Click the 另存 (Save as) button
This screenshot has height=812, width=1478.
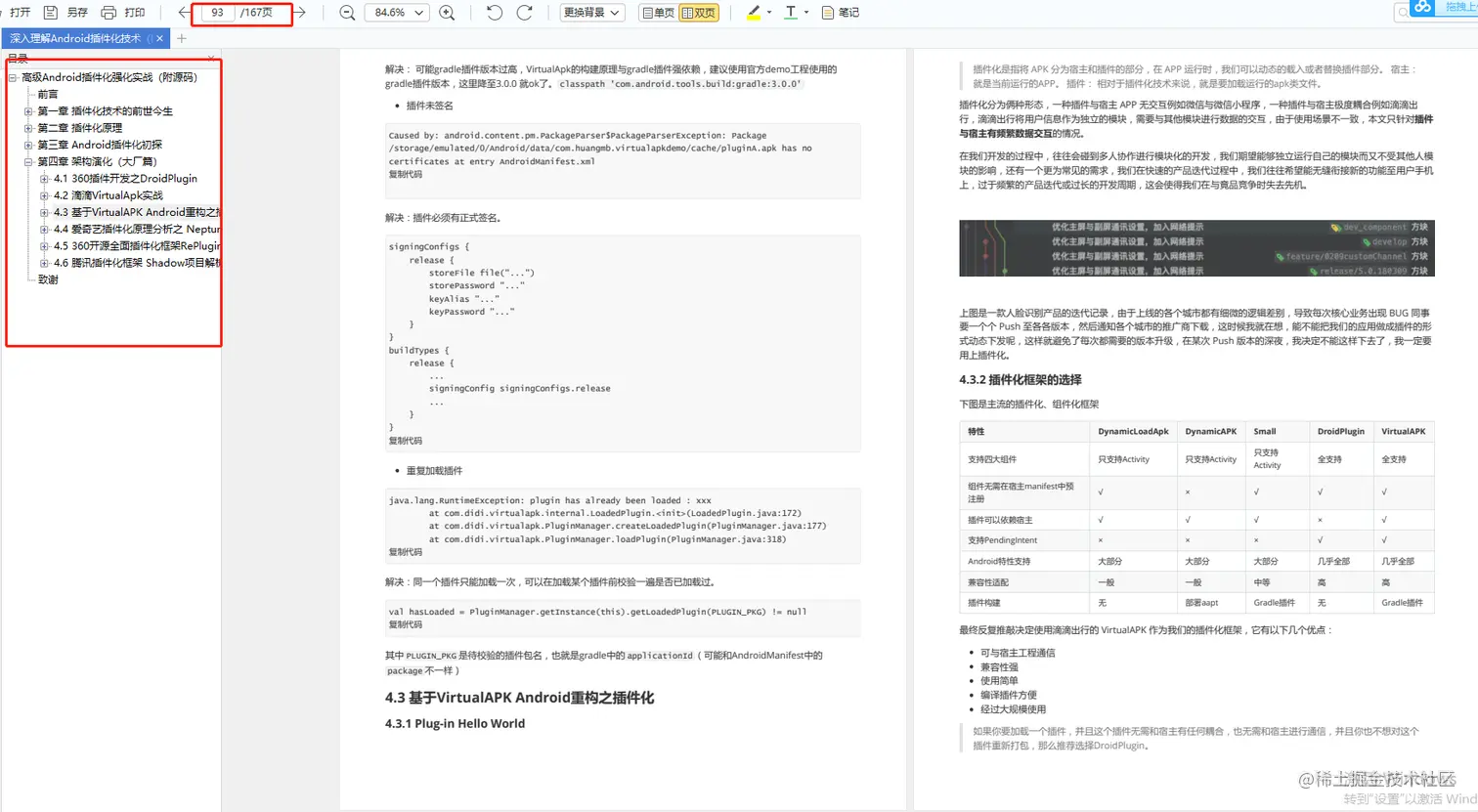coord(66,13)
